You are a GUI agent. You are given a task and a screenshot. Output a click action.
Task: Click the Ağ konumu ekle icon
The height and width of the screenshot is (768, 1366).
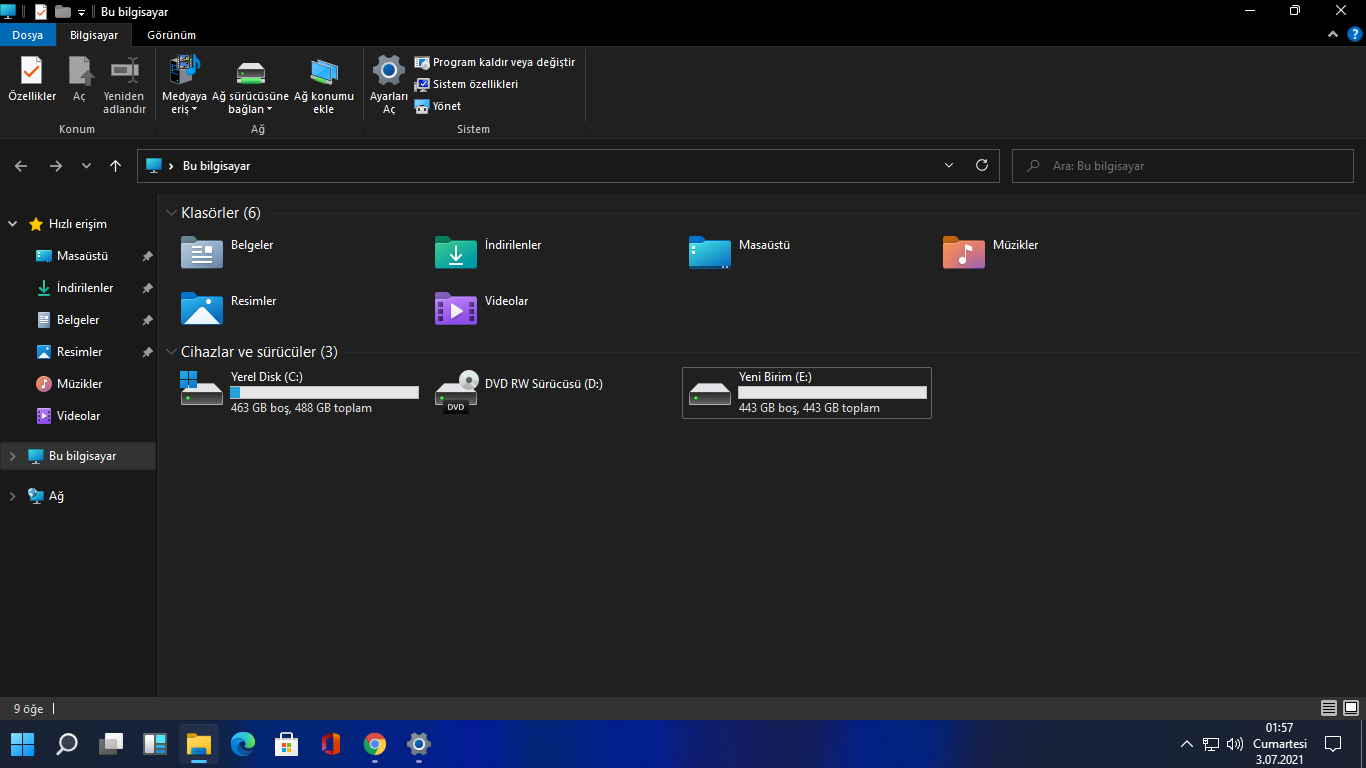[323, 84]
